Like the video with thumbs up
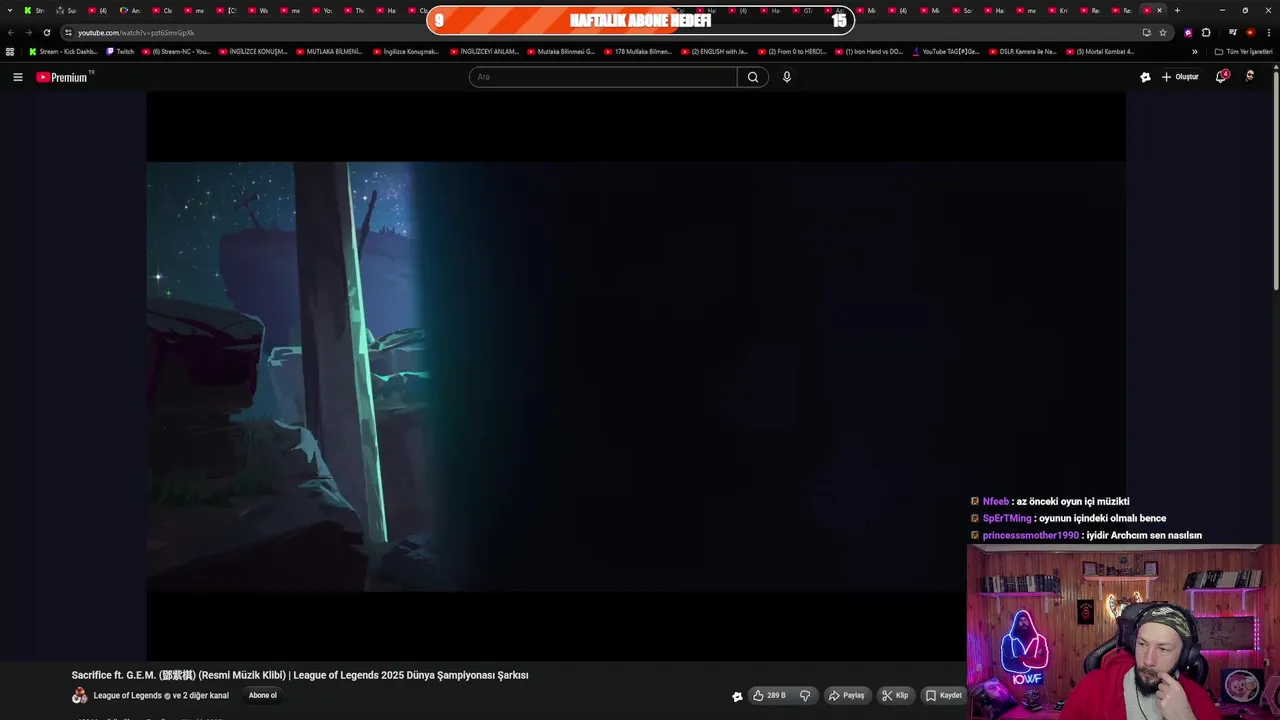 769,695
